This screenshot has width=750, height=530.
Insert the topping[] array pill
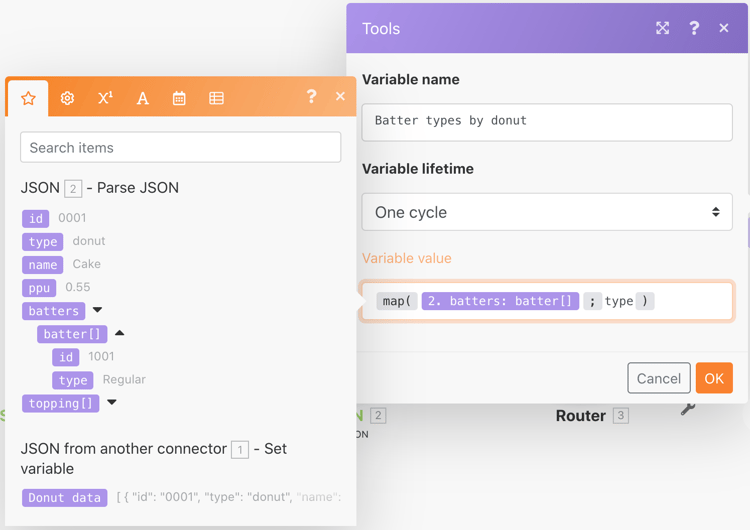[61, 403]
